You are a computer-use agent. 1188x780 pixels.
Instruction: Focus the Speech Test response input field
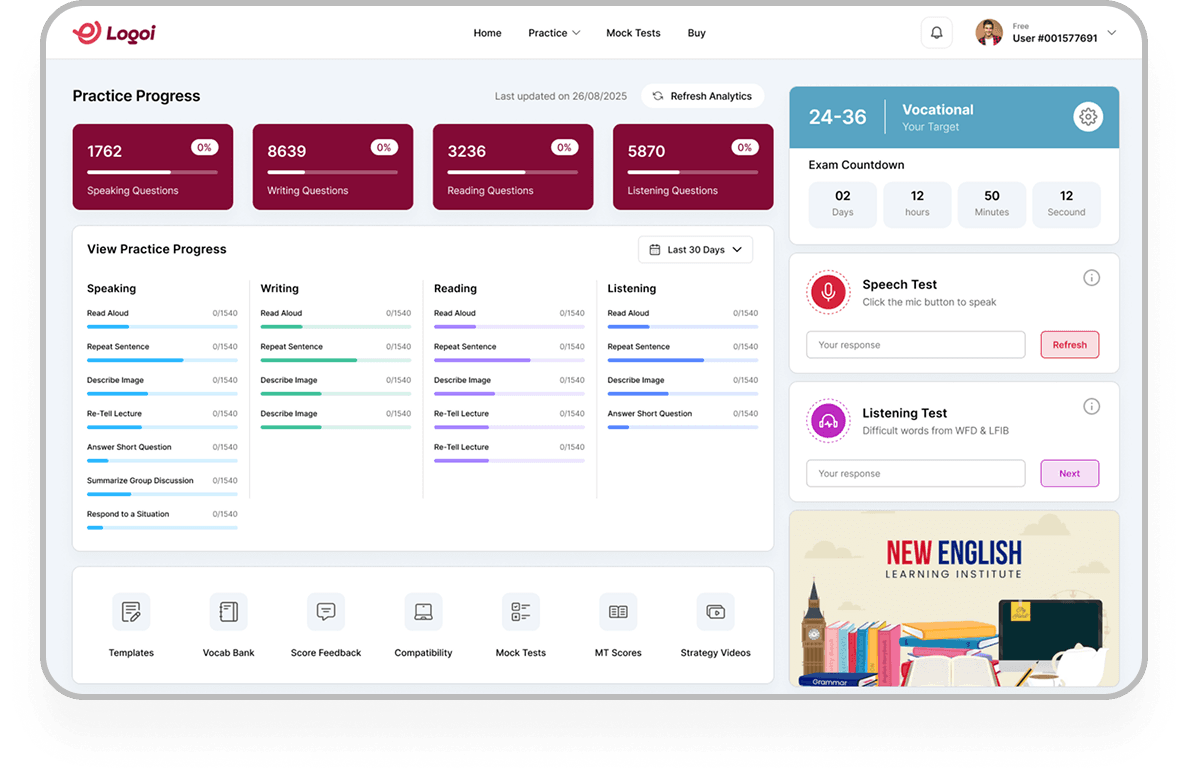pyautogui.click(x=915, y=345)
